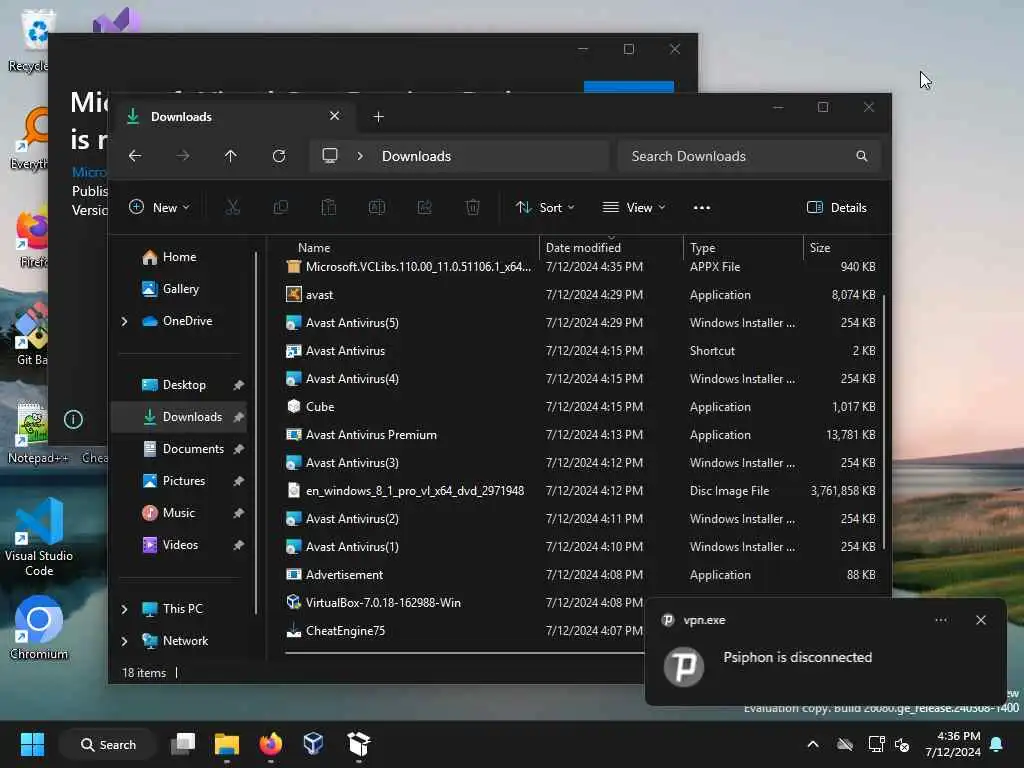The height and width of the screenshot is (768, 1024).
Task: Click the muted volume icon in tray
Action: click(903, 744)
